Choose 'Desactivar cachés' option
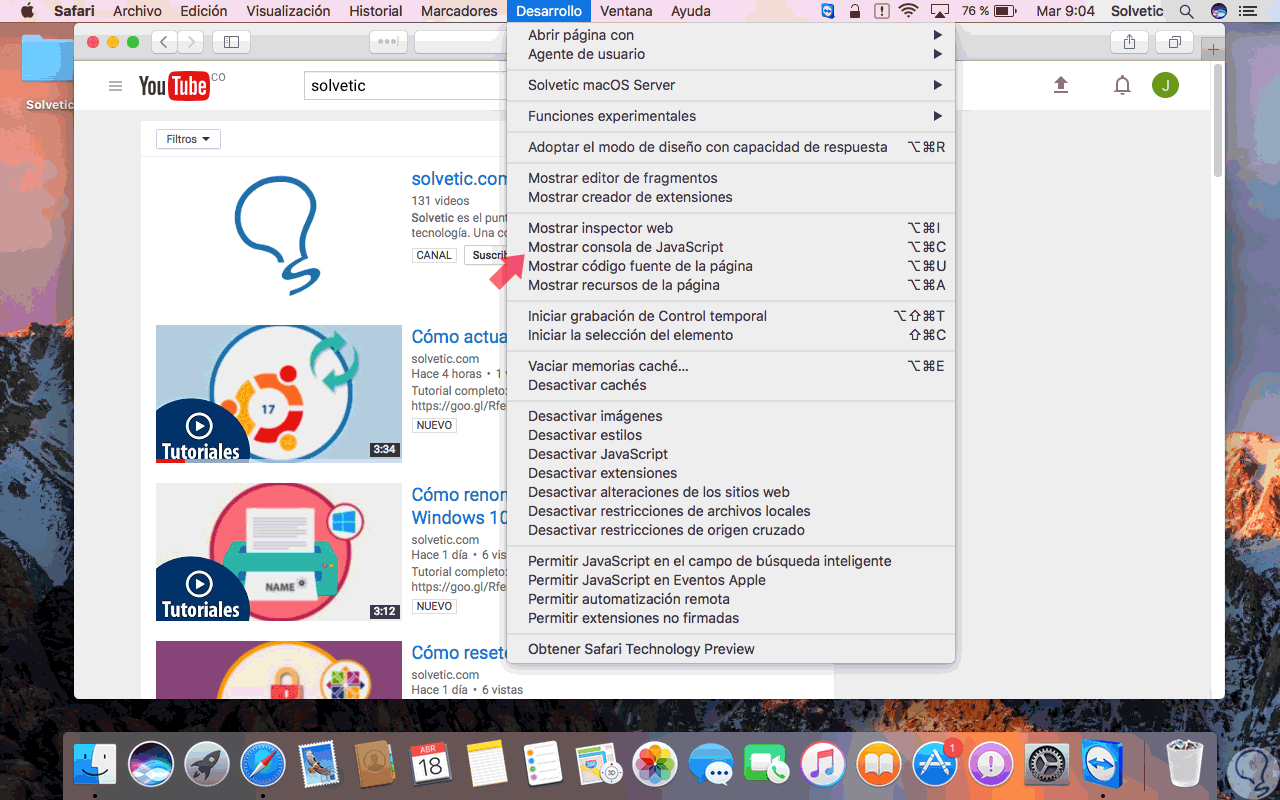 [731, 385]
